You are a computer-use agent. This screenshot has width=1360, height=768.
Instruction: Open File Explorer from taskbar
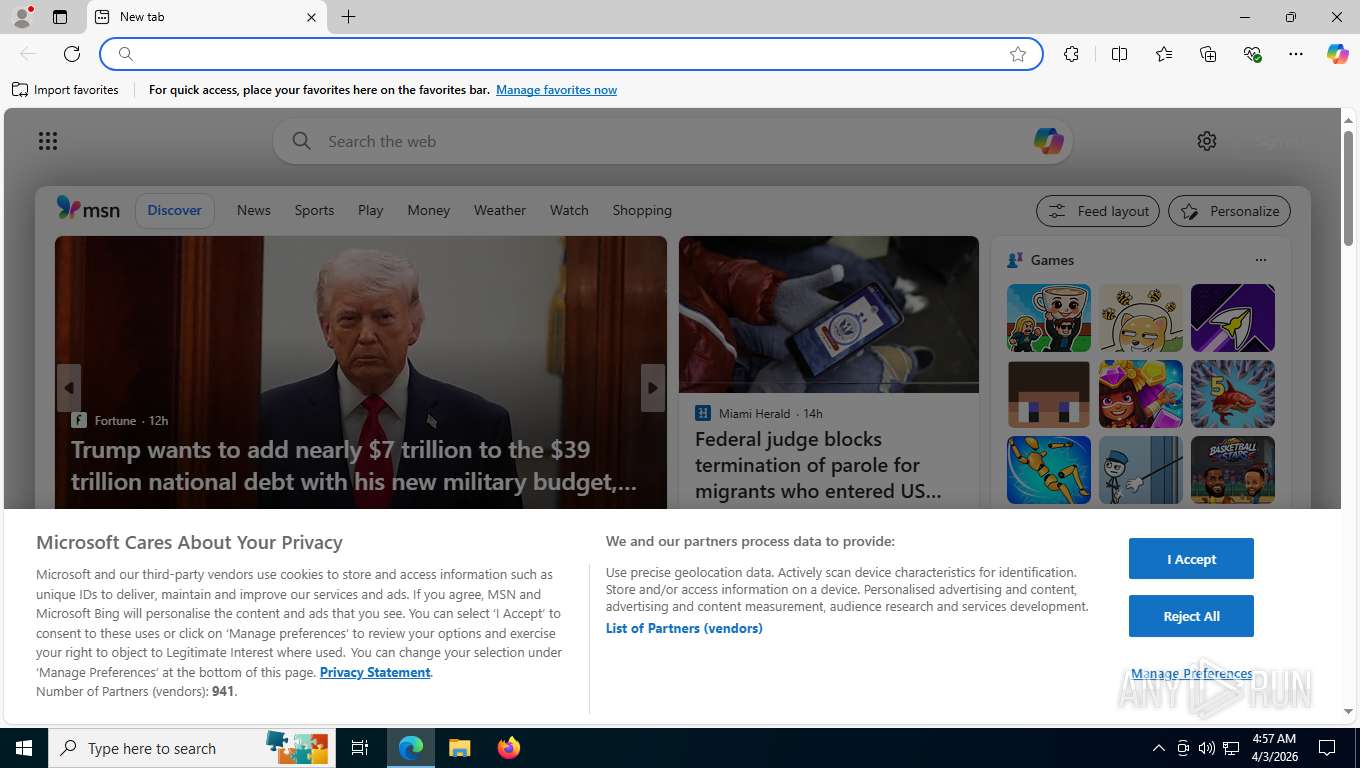pos(459,748)
